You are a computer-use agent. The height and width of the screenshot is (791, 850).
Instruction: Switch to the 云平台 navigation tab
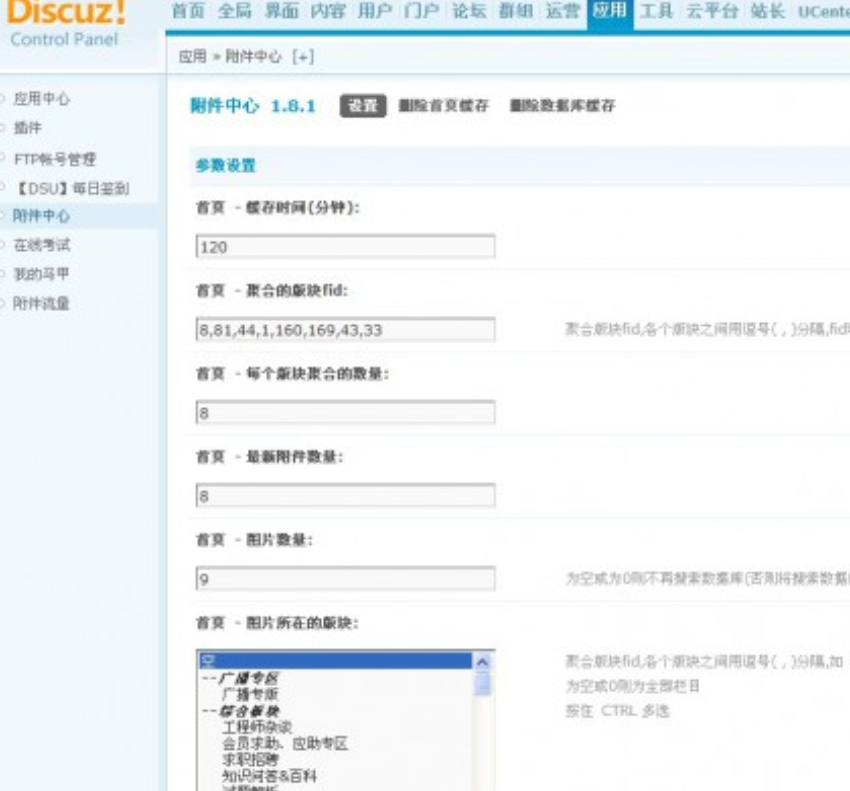[712, 11]
